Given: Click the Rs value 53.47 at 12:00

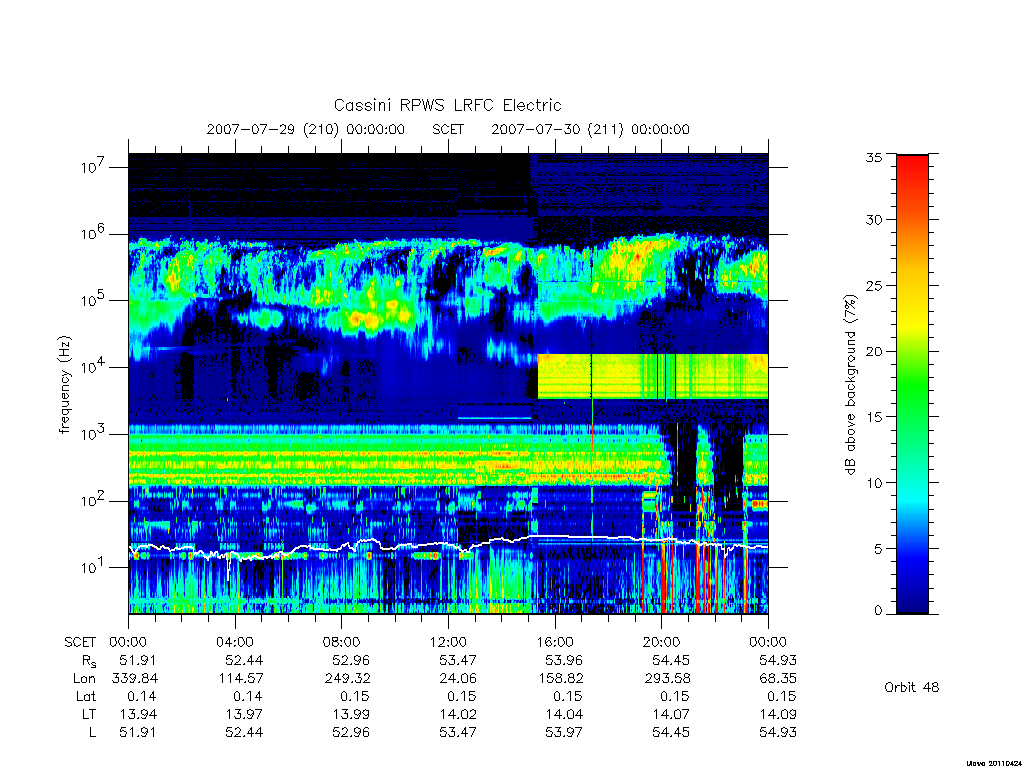Looking at the screenshot, I should (x=458, y=660).
